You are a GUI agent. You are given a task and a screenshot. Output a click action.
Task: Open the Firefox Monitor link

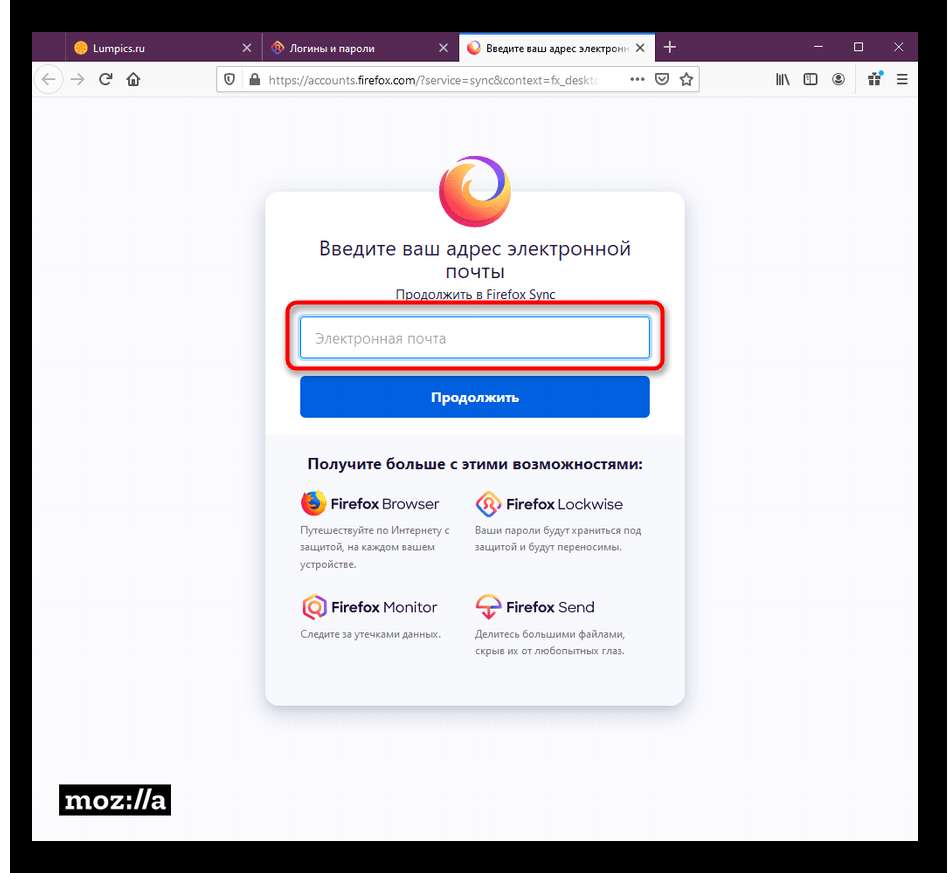(x=369, y=607)
